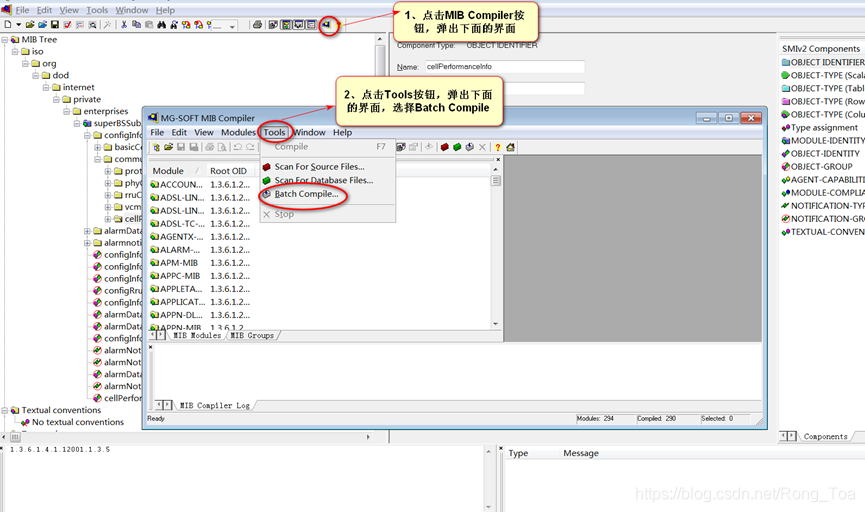Click the MIB tree horizontal scrollbar thumb
The height and width of the screenshot is (512, 865).
point(15,437)
